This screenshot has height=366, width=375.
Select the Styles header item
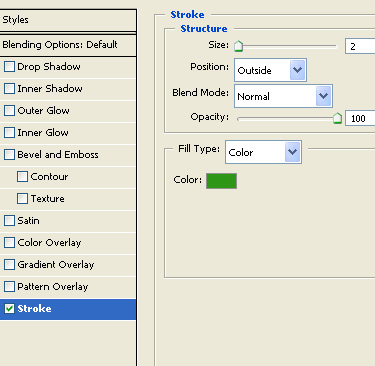(68, 20)
